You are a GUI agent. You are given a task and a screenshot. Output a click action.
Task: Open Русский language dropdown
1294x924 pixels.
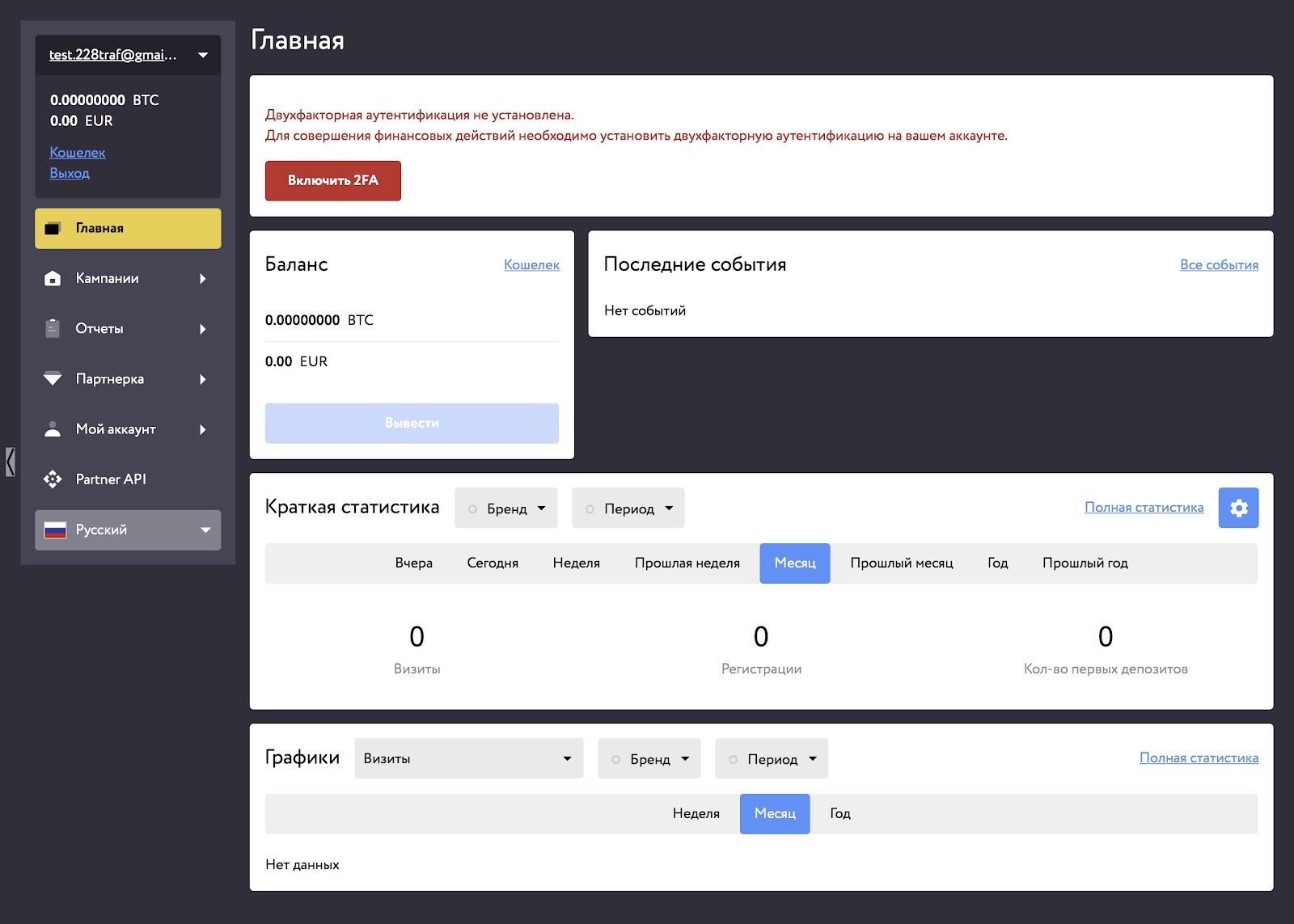tap(128, 530)
